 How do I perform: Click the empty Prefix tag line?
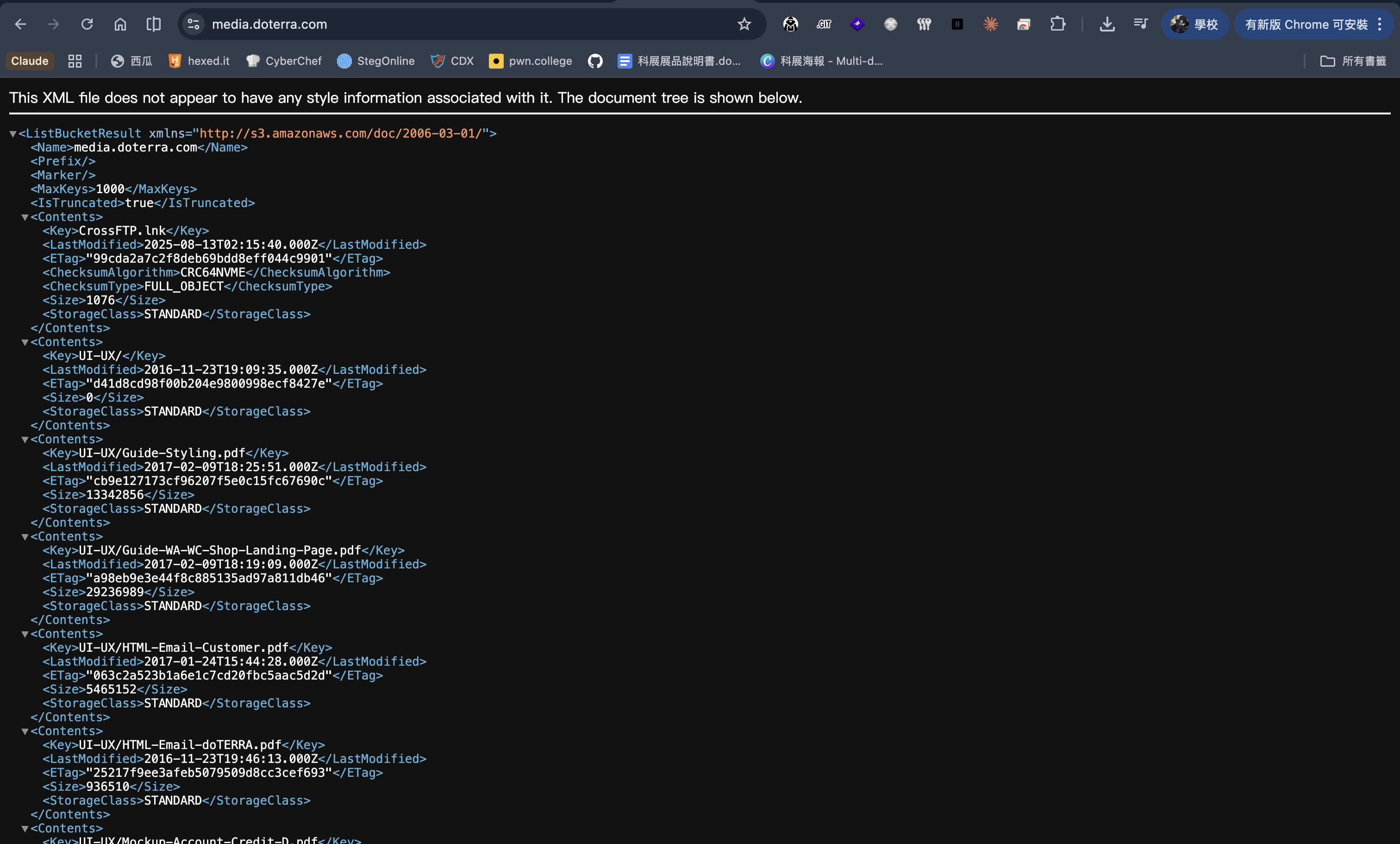click(x=63, y=161)
